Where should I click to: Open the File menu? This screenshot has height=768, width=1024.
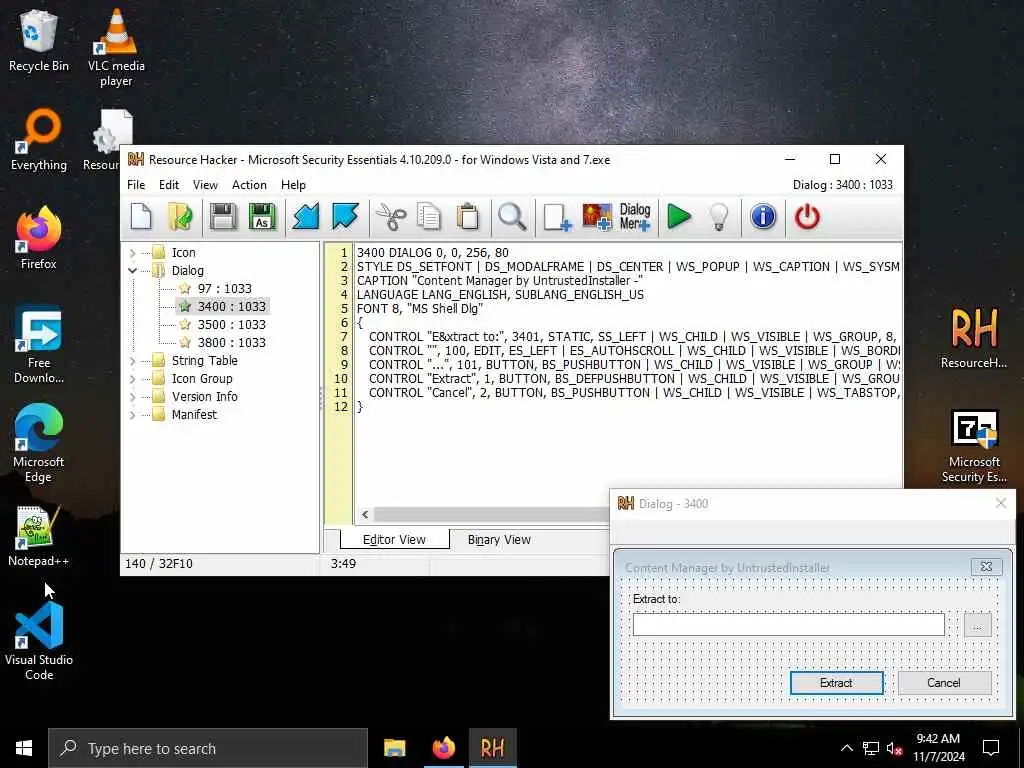pyautogui.click(x=136, y=185)
